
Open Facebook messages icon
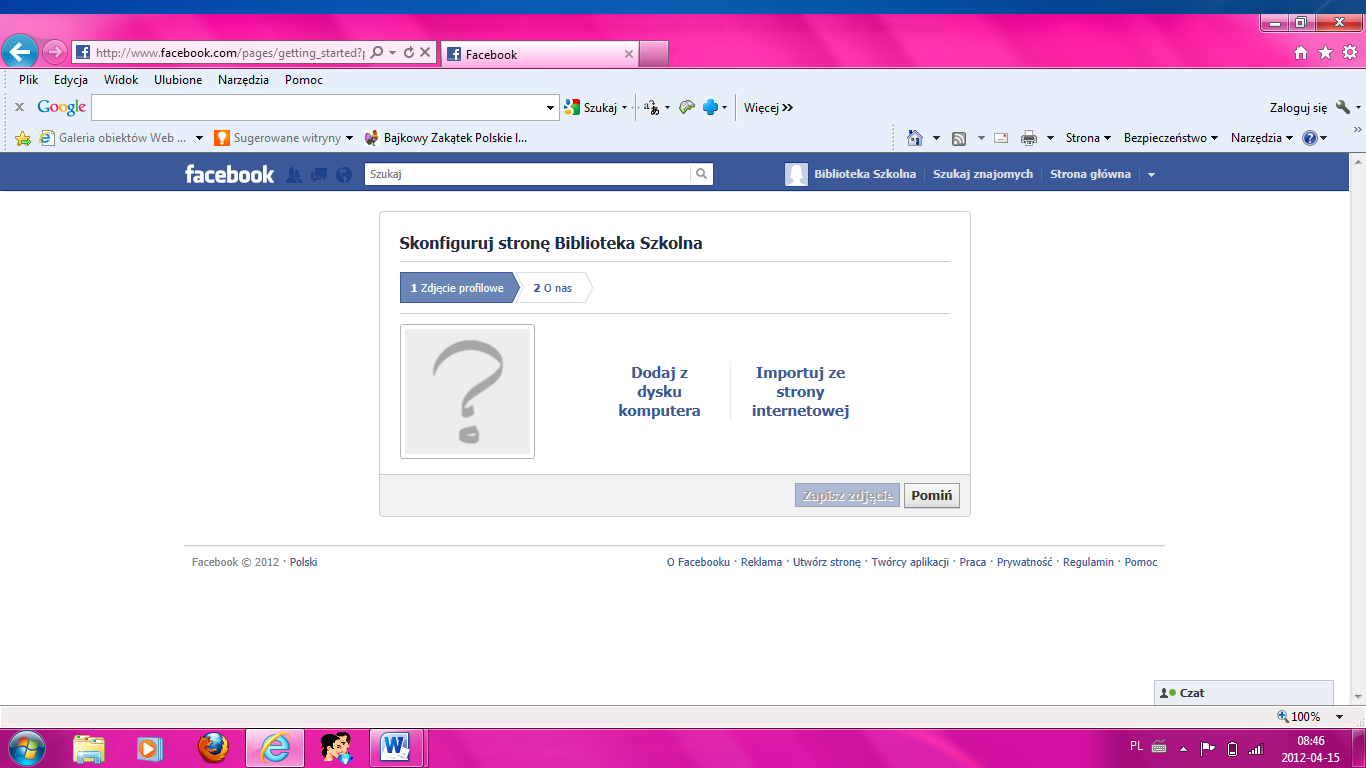pyautogui.click(x=319, y=175)
